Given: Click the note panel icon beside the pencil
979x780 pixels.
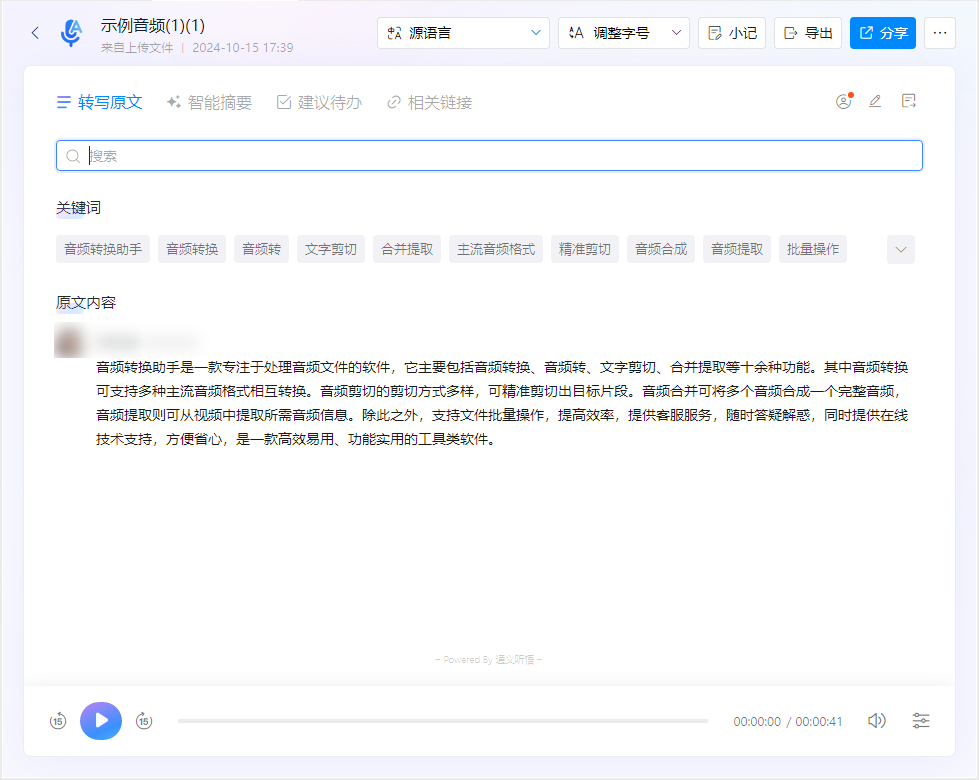Looking at the screenshot, I should click(908, 101).
